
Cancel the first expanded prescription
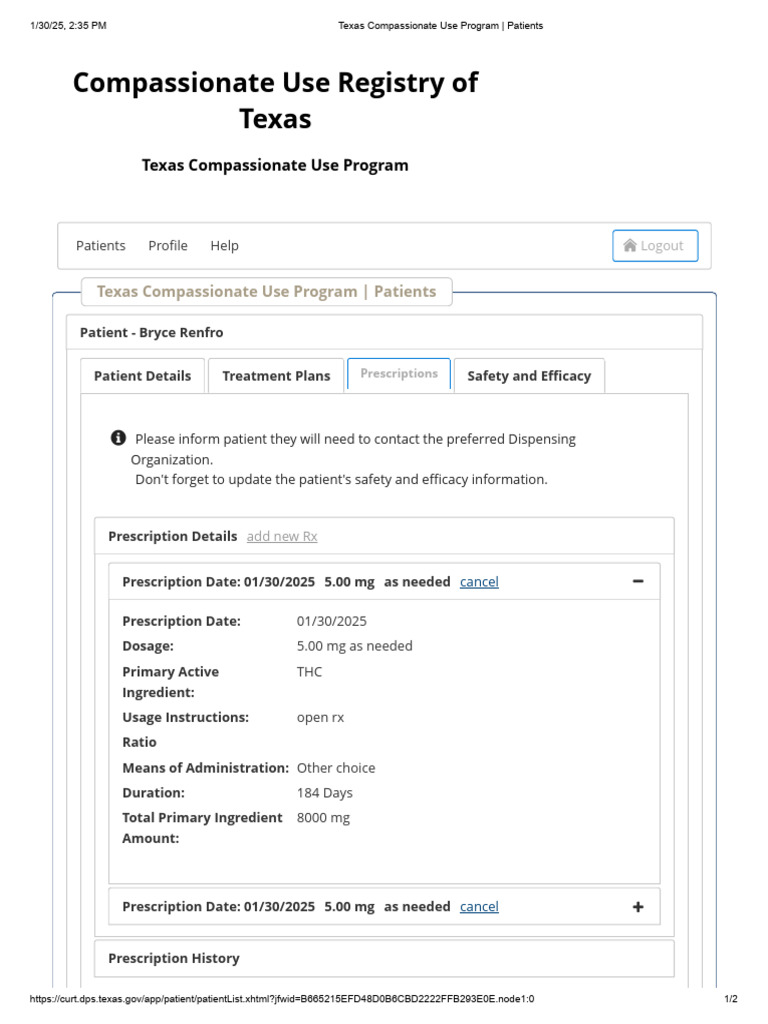coord(479,581)
